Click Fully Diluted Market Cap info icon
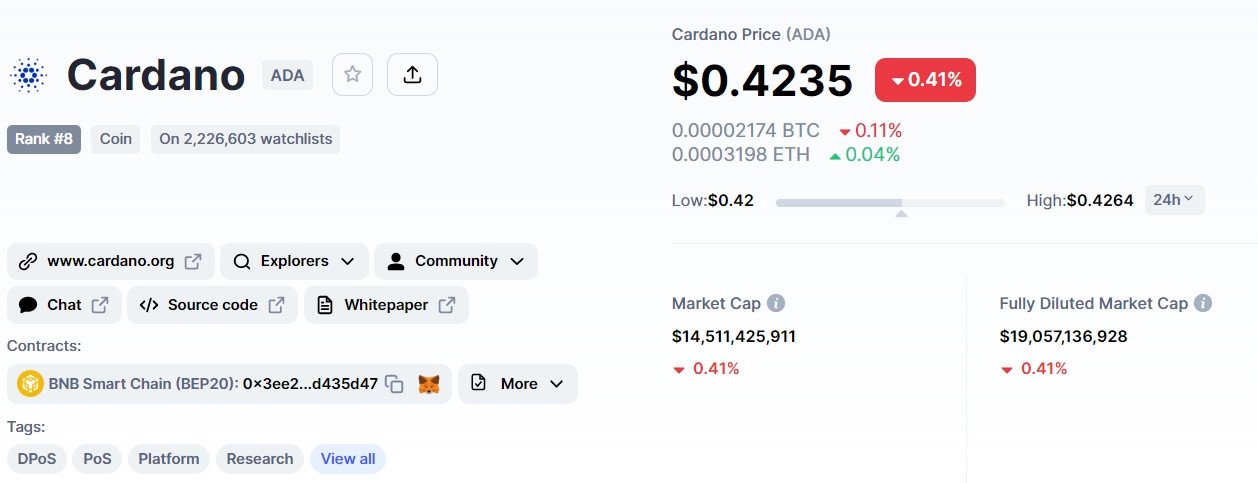This screenshot has width=1258, height=483. tap(1203, 303)
